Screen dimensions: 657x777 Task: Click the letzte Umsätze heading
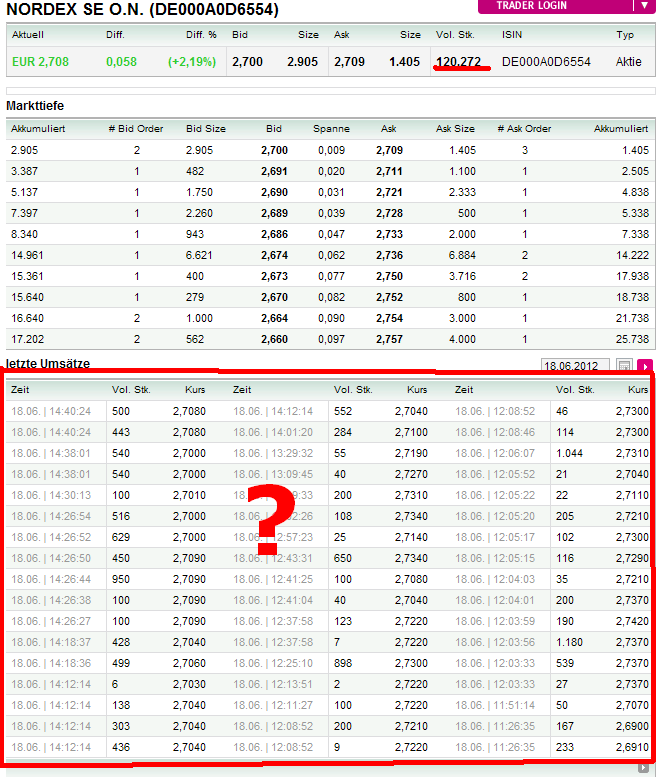(48, 364)
